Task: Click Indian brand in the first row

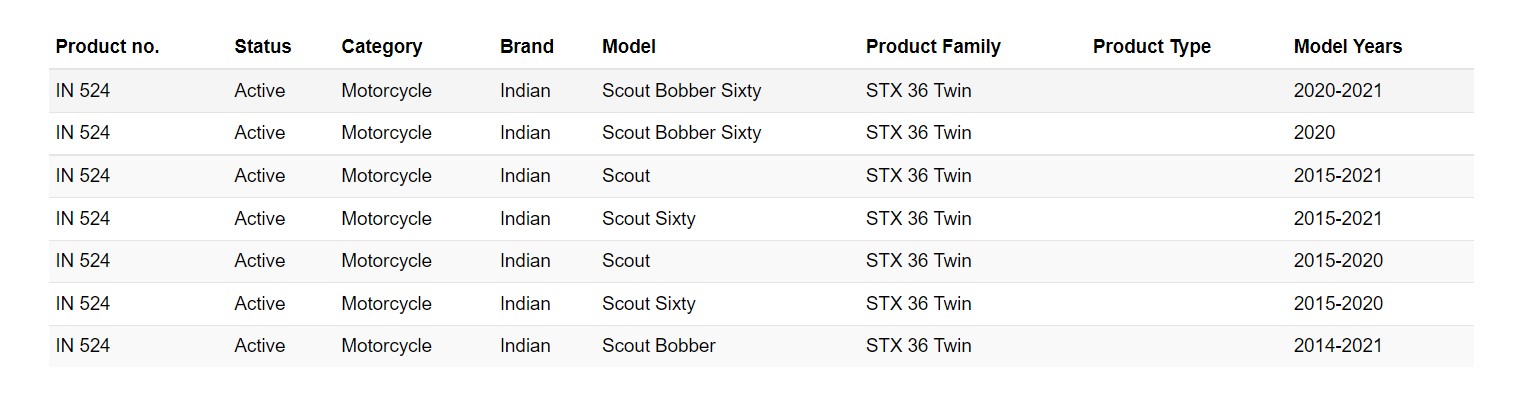Action: pyautogui.click(x=525, y=91)
